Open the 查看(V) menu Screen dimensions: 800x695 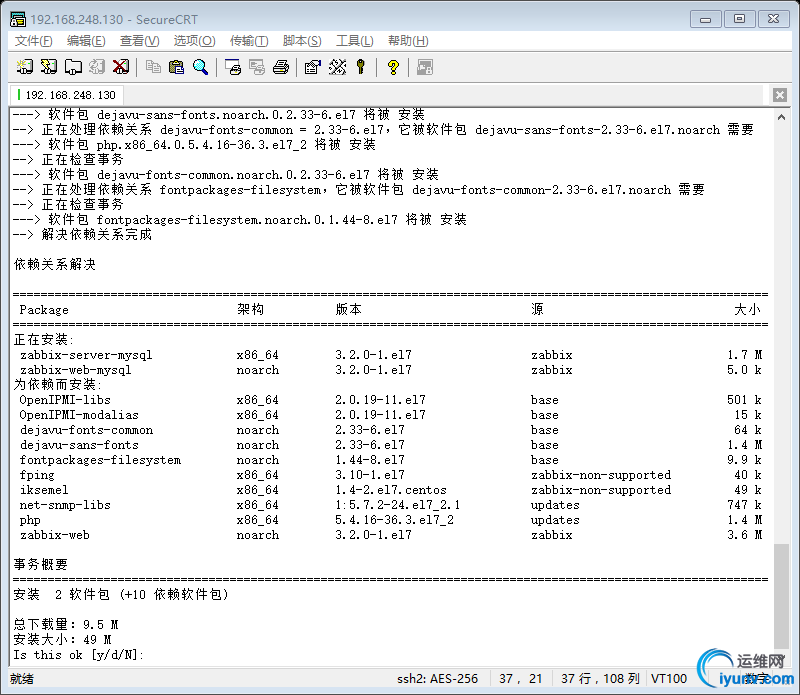(139, 41)
